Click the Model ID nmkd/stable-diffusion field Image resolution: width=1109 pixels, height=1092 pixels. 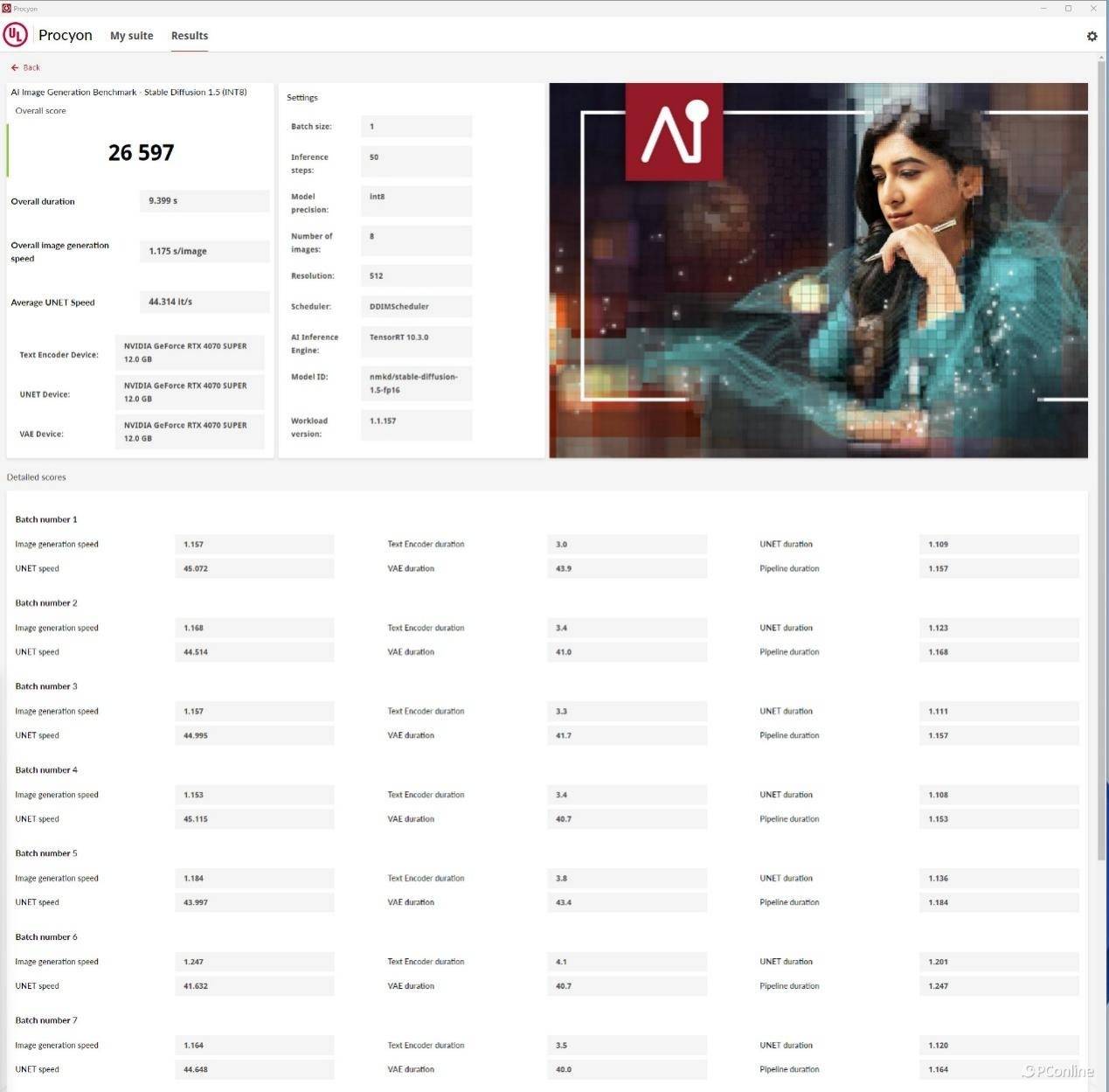tap(416, 384)
